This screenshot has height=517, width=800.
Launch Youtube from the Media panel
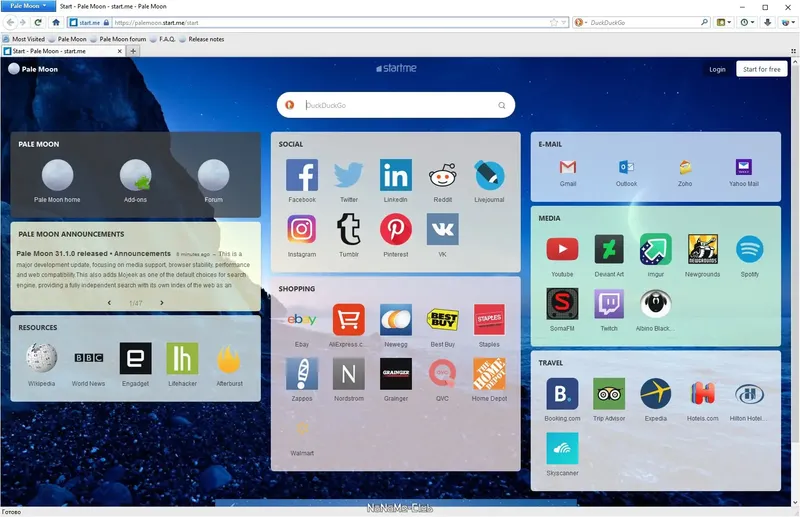coord(562,250)
